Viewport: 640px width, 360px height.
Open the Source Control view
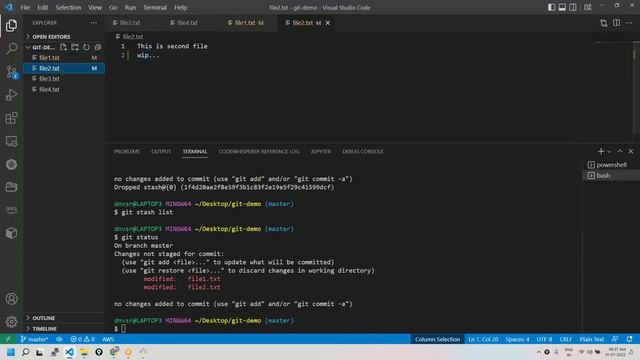(11, 72)
